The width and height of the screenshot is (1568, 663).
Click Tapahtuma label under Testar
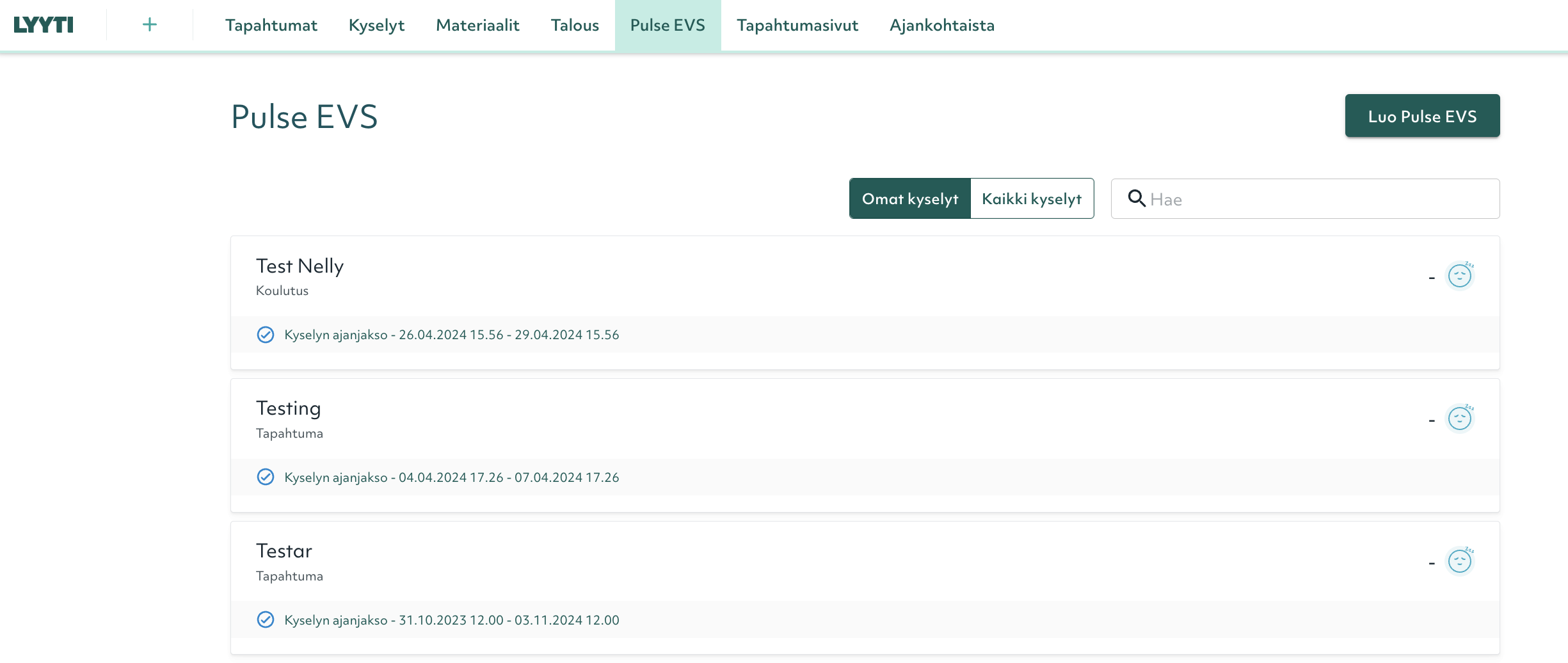coord(289,576)
